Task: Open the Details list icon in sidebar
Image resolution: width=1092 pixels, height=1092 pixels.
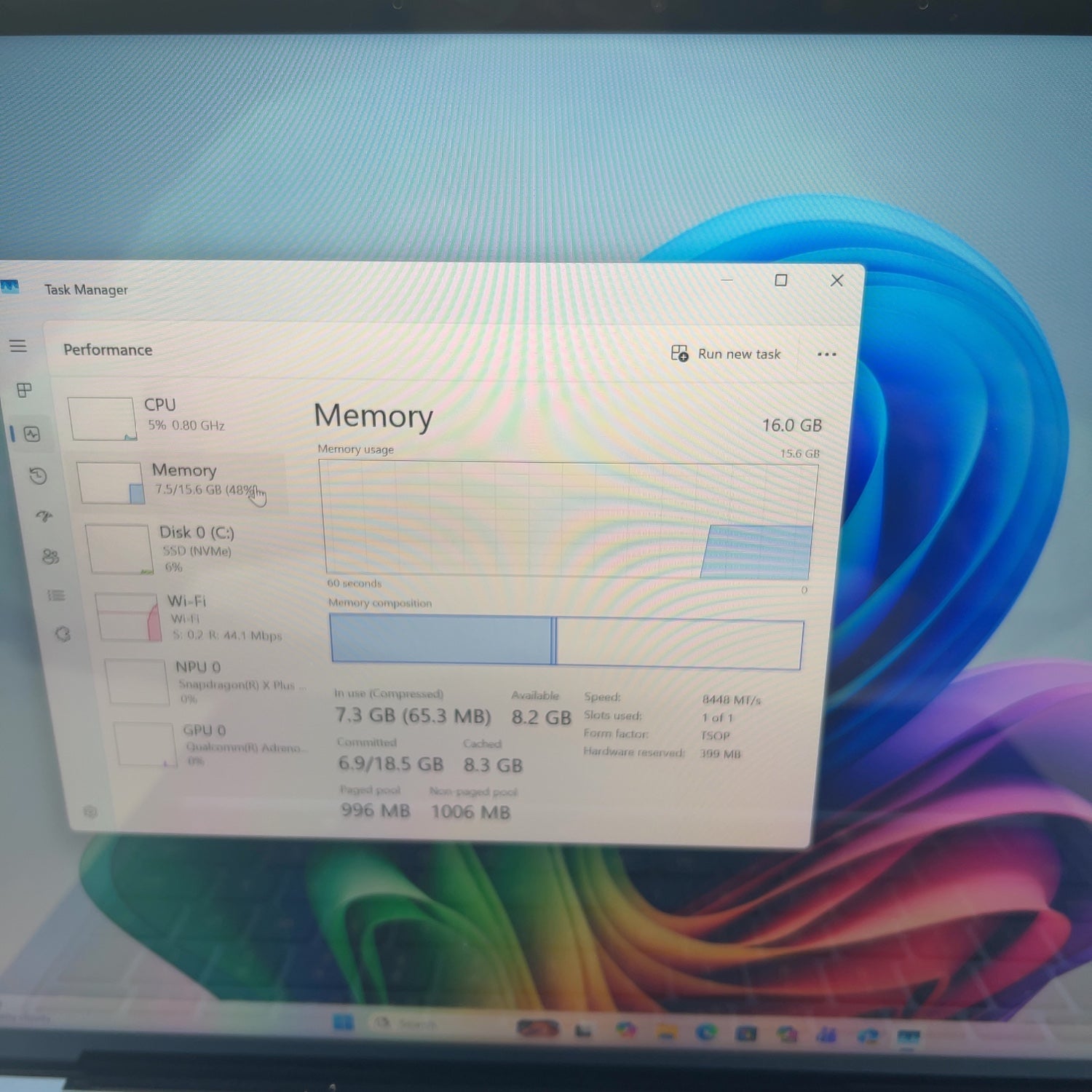Action: point(56,596)
